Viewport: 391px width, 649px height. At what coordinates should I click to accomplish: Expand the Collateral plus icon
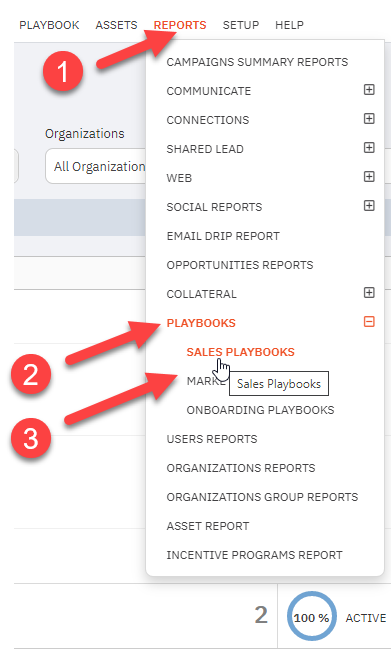pyautogui.click(x=369, y=293)
